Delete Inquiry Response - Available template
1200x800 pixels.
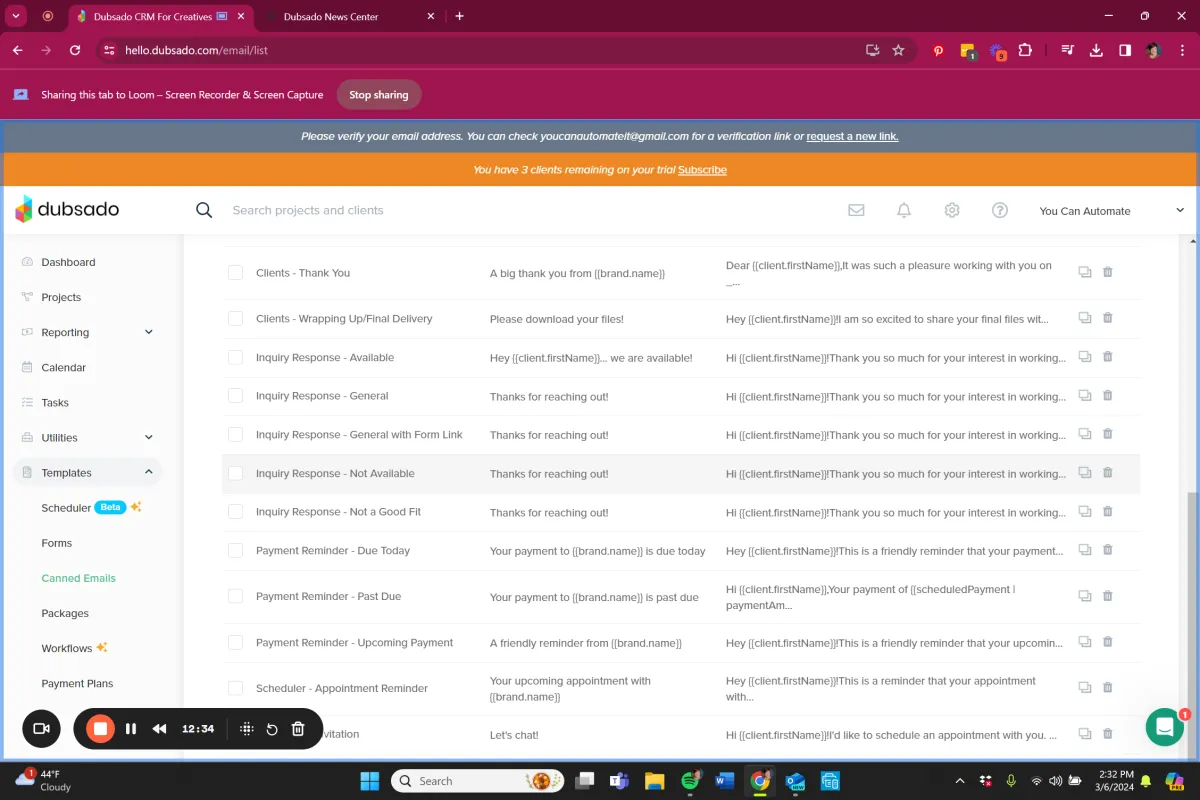tap(1108, 357)
